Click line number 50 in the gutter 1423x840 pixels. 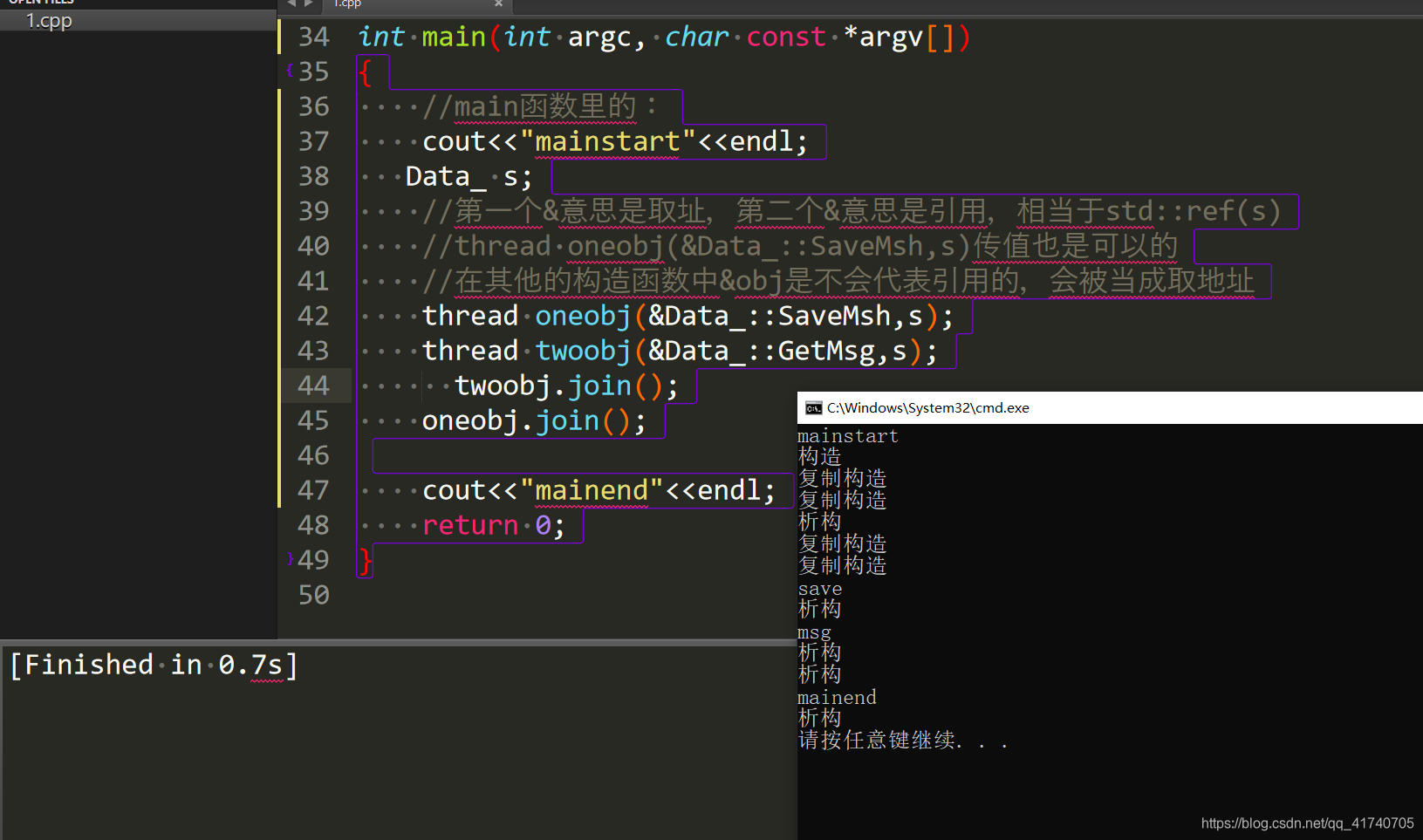[313, 595]
